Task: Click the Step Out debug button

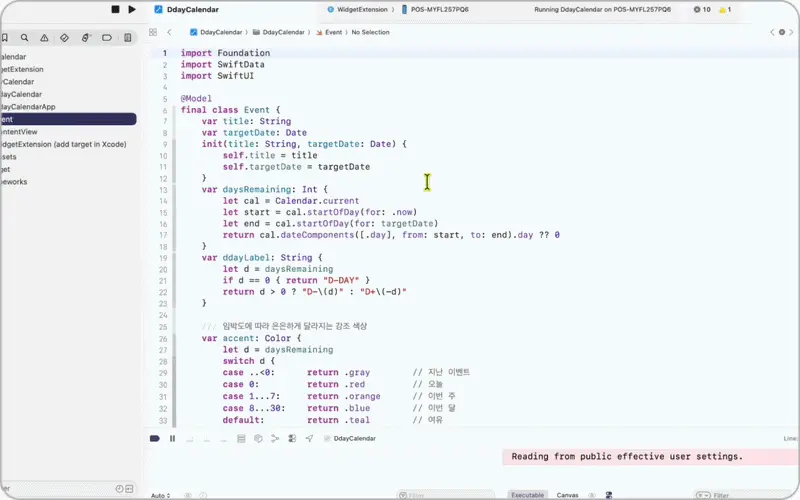Action: (223, 439)
